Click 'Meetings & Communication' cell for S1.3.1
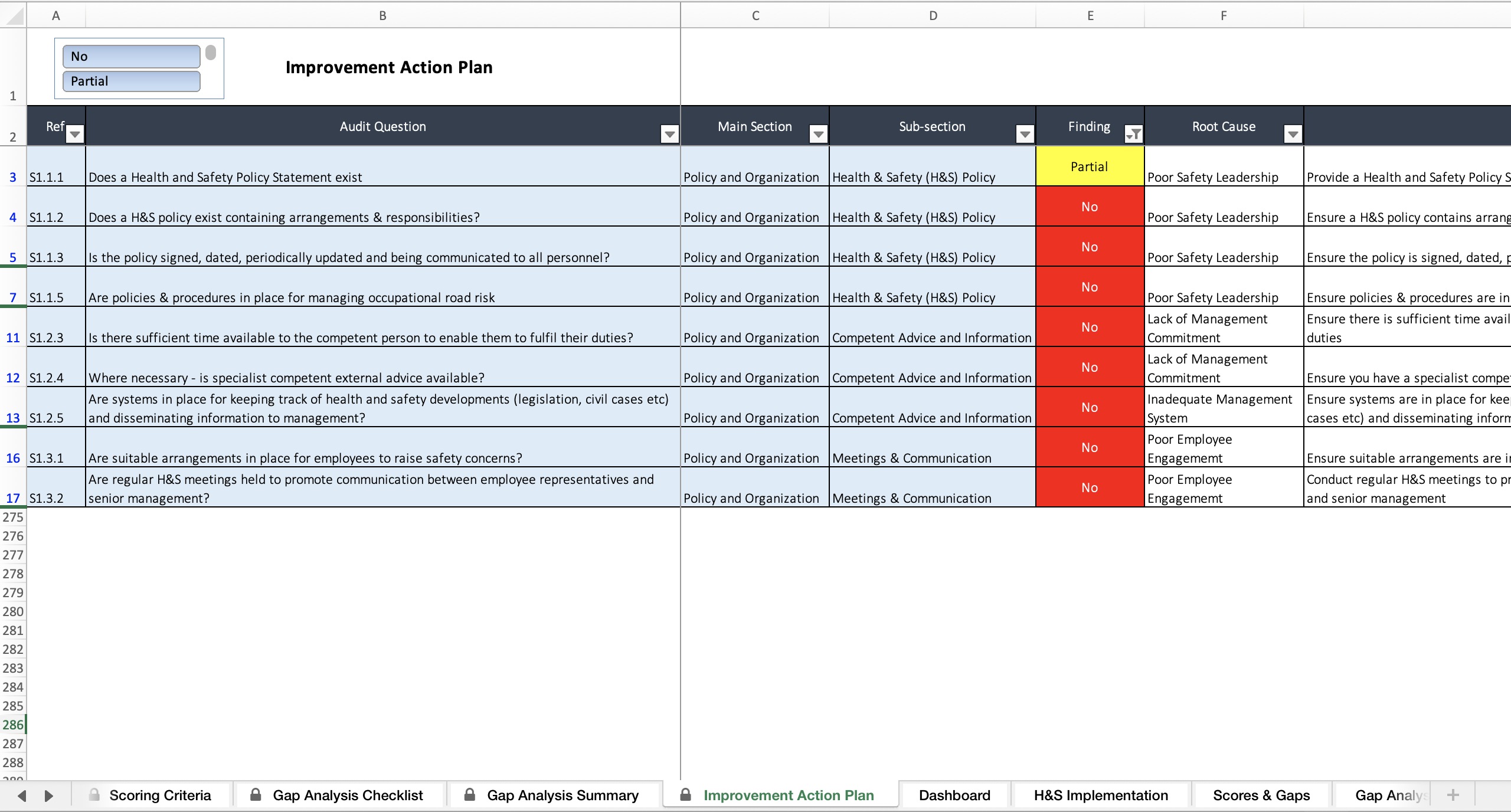The image size is (1511, 812). point(933,447)
